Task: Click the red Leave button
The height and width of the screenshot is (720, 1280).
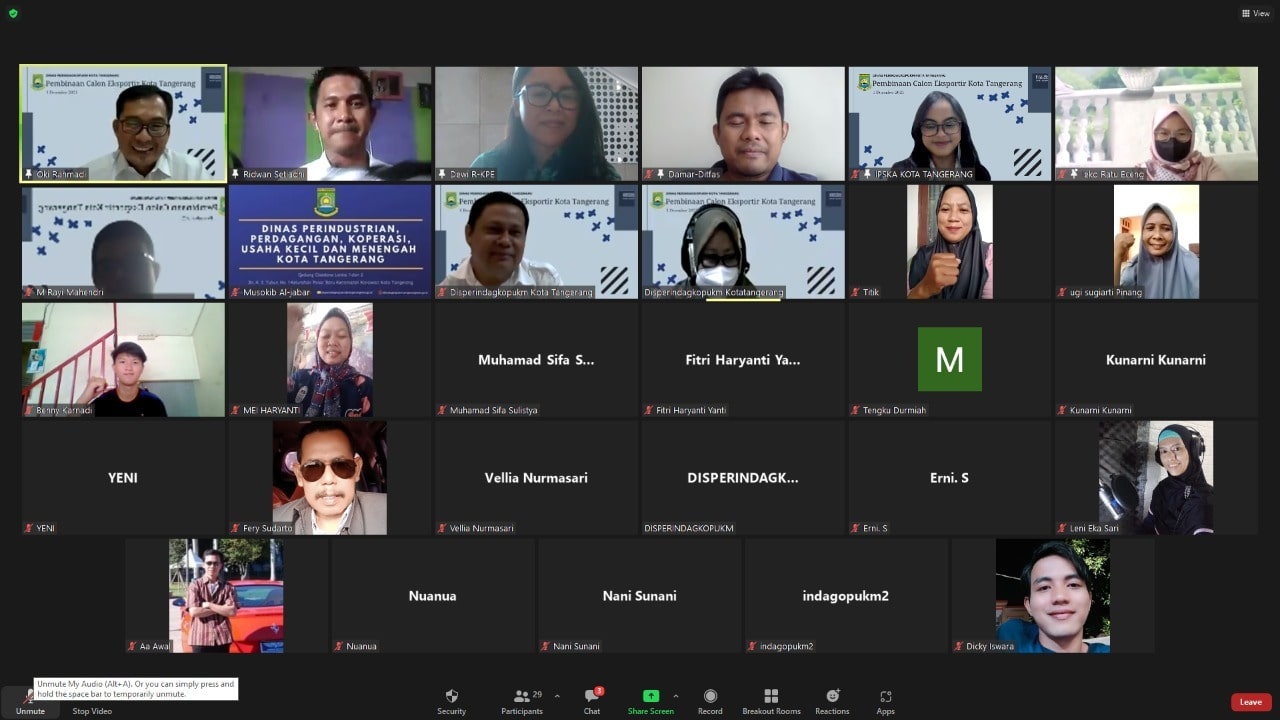Action: click(1251, 702)
